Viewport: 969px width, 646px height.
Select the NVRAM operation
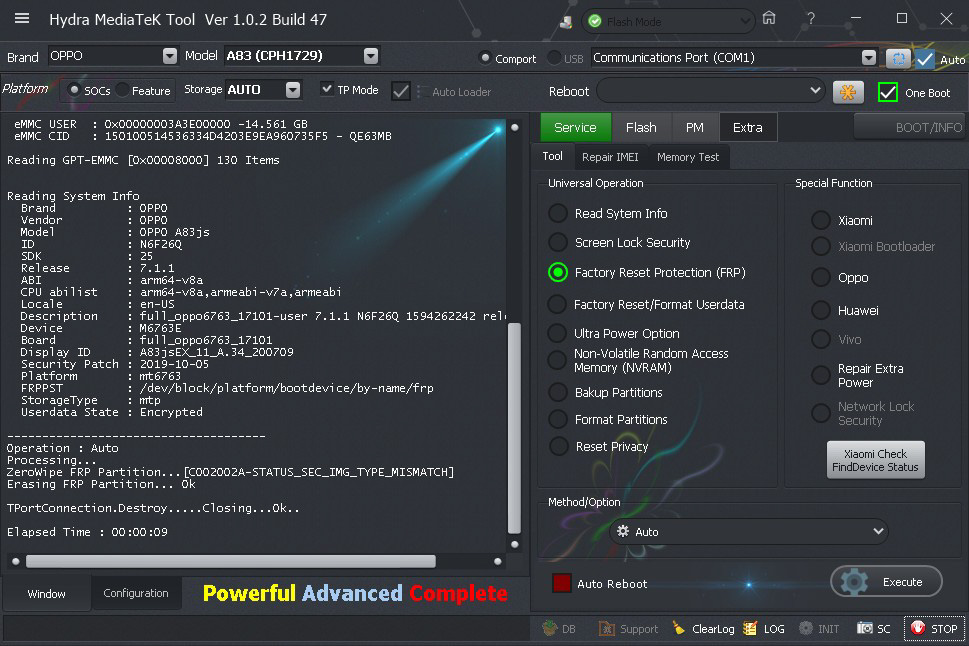tap(557, 360)
